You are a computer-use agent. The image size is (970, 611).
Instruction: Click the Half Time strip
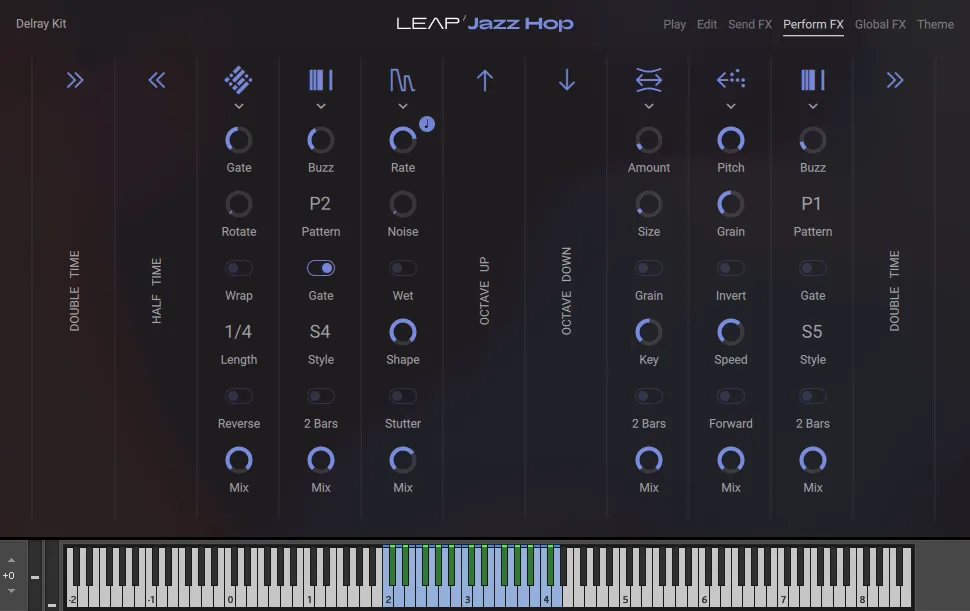(x=156, y=290)
